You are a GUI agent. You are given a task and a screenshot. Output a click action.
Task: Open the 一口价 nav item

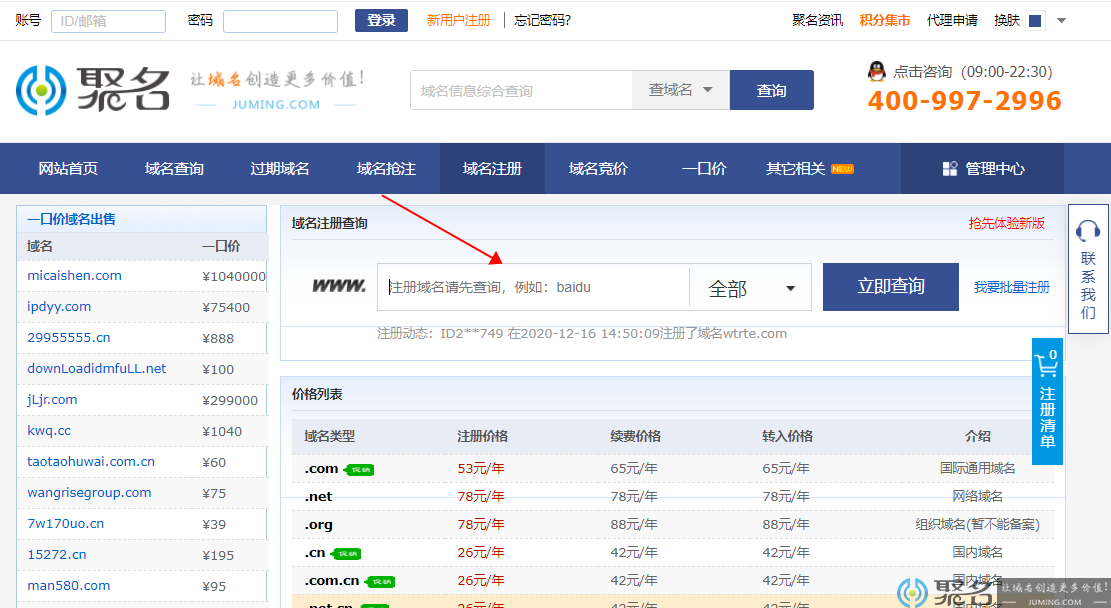pos(704,169)
